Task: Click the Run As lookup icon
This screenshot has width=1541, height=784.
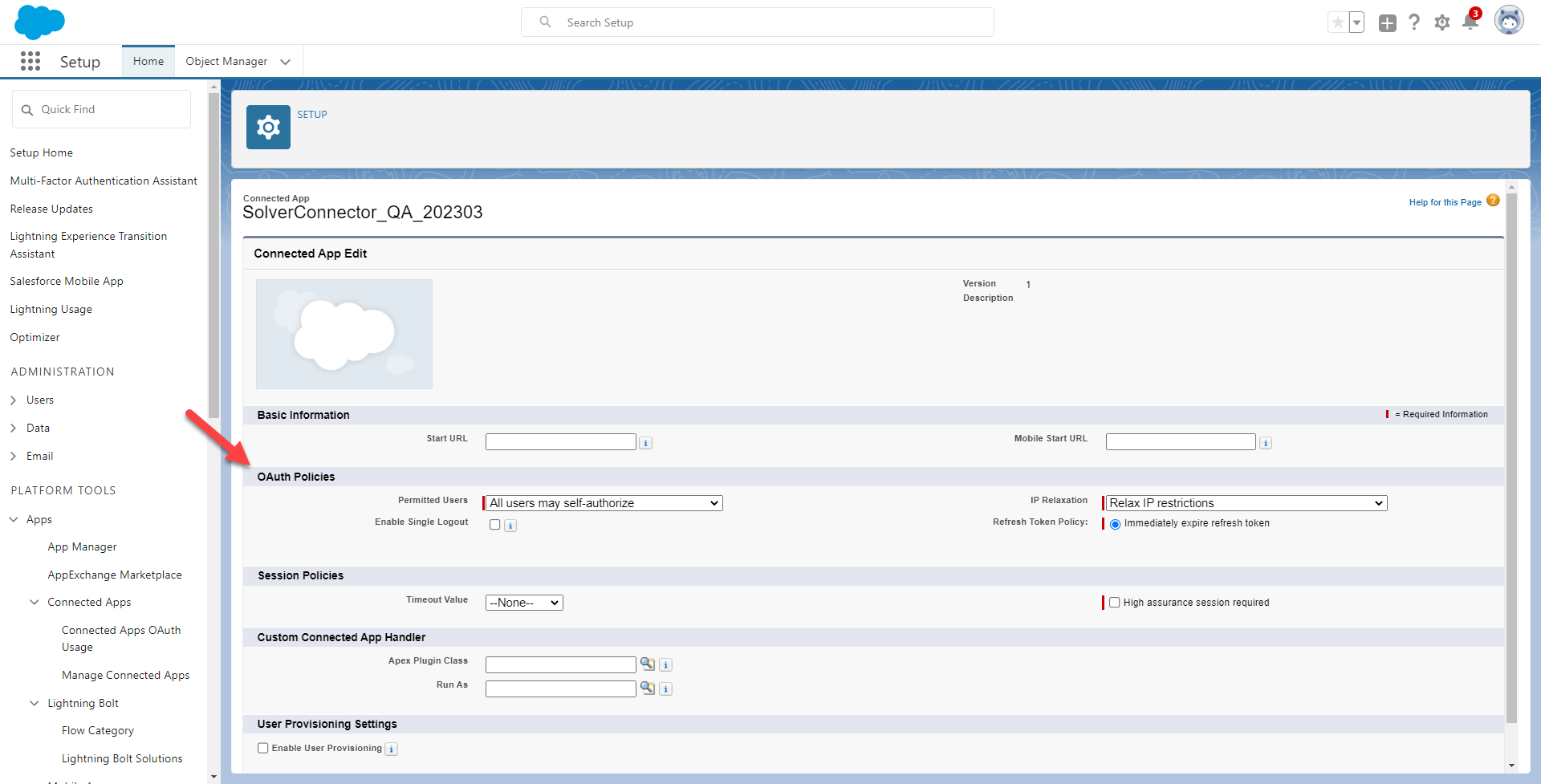Action: point(647,689)
